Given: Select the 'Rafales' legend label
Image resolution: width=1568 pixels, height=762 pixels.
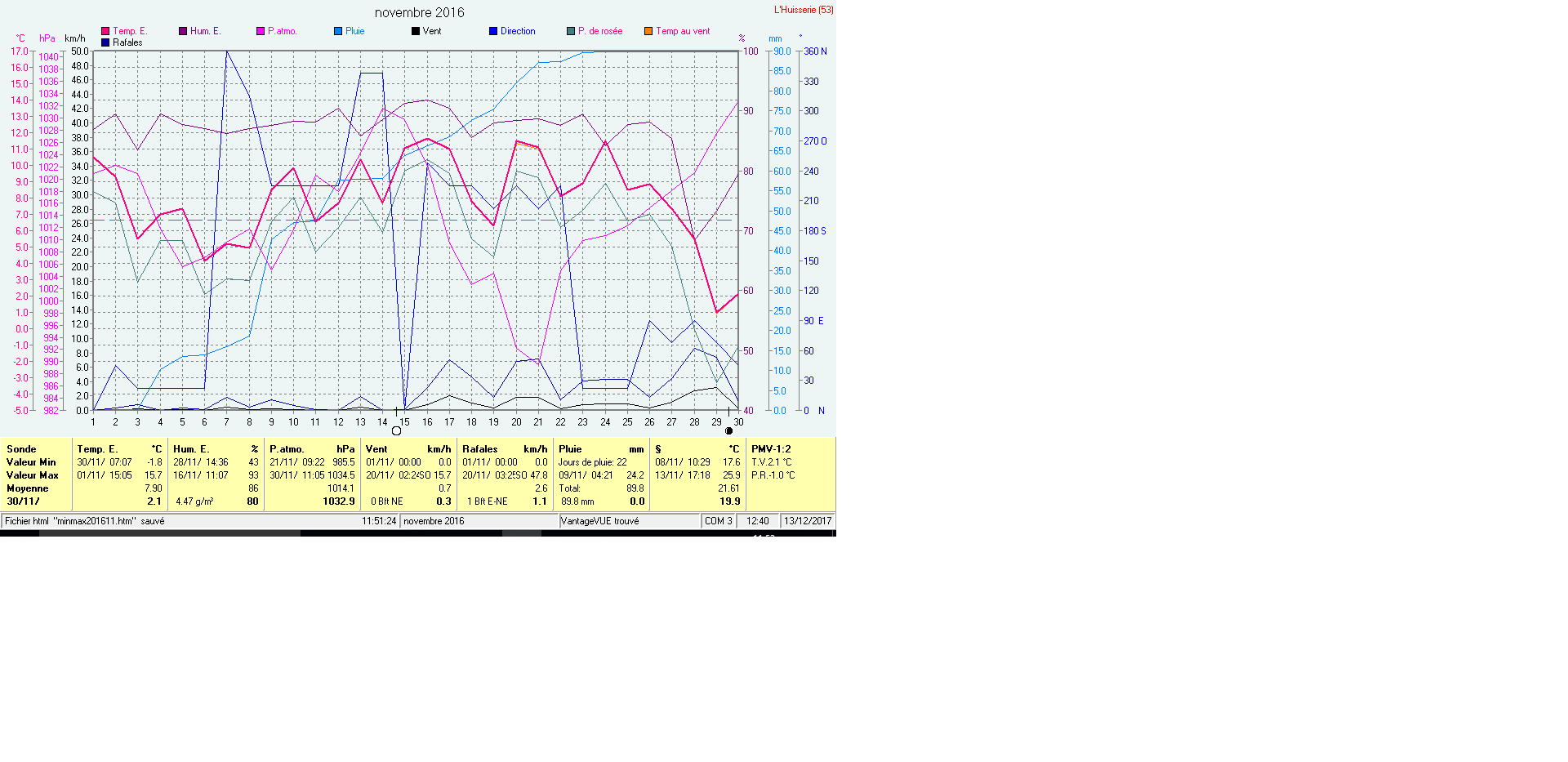Looking at the screenshot, I should 127,42.
